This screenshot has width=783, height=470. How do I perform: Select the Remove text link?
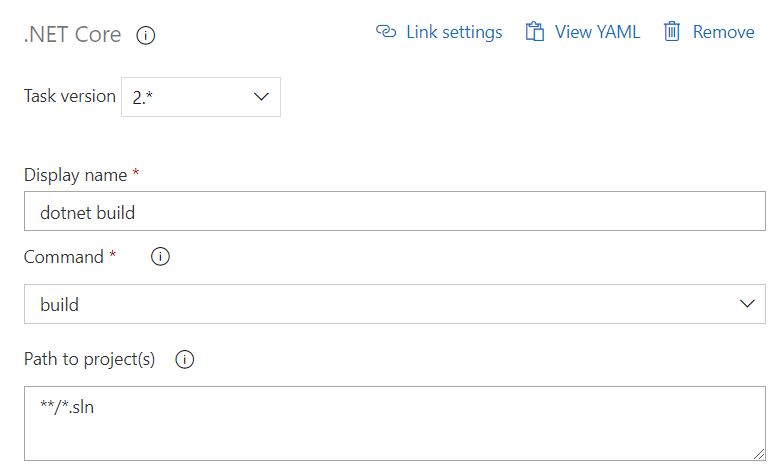[x=723, y=32]
